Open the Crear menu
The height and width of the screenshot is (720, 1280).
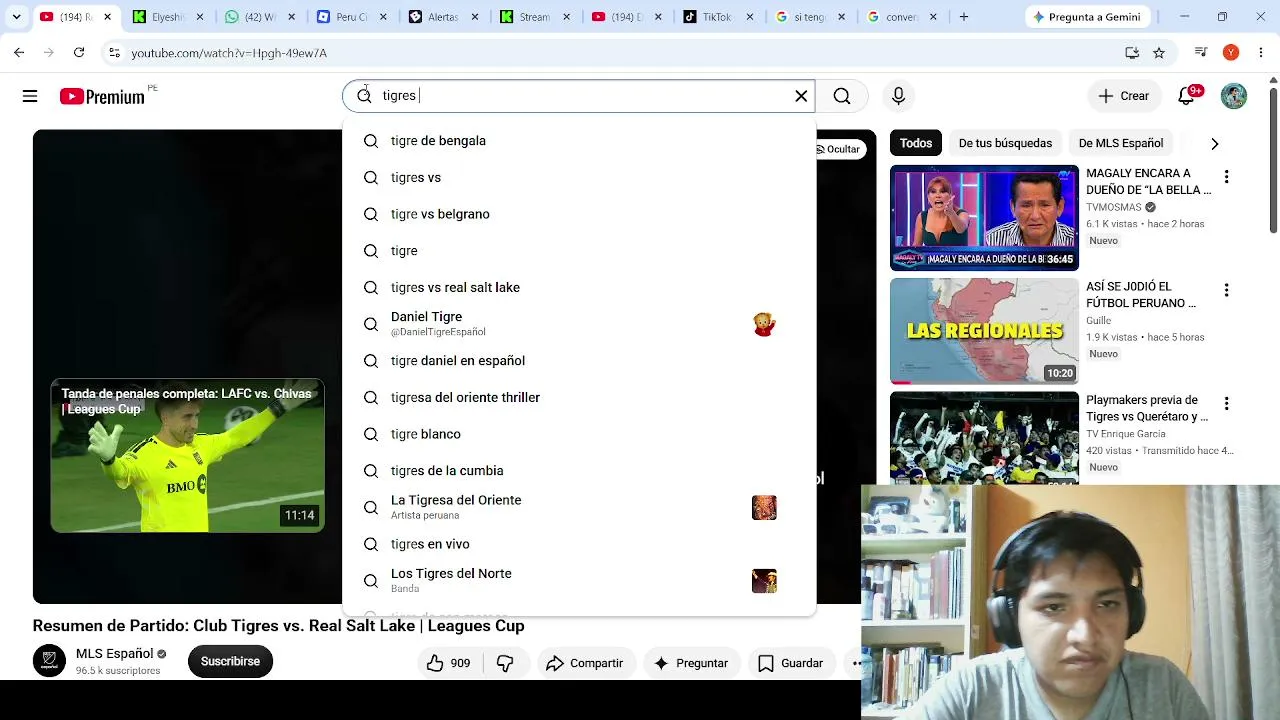pos(1124,96)
